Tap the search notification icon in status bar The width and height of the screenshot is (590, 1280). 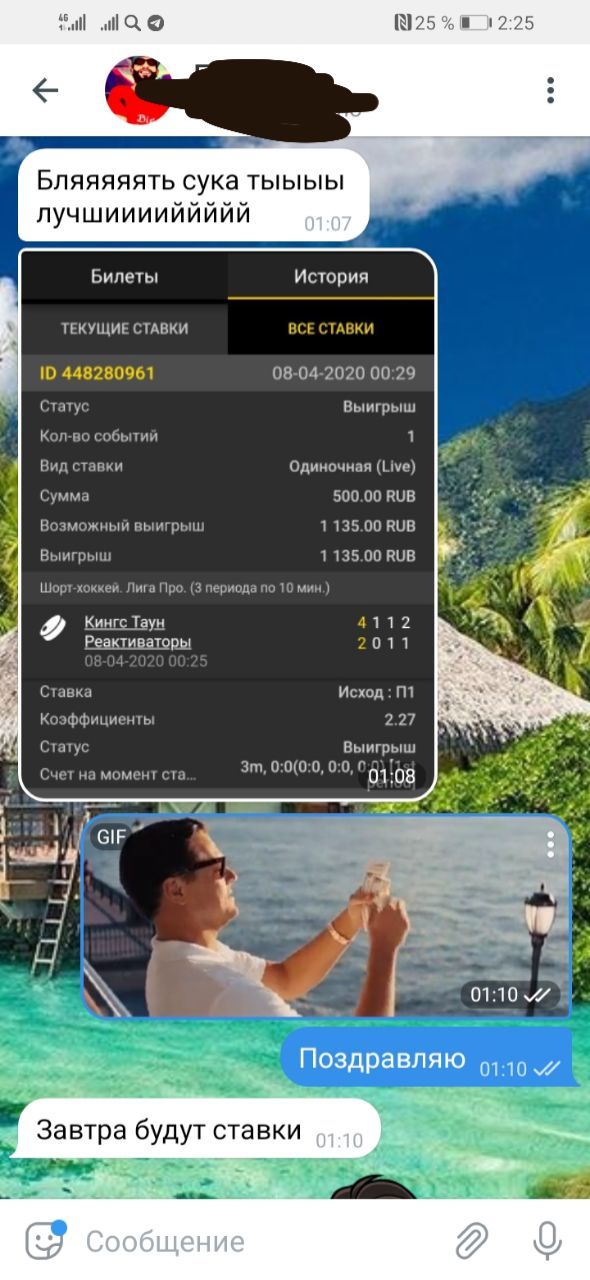[x=134, y=22]
